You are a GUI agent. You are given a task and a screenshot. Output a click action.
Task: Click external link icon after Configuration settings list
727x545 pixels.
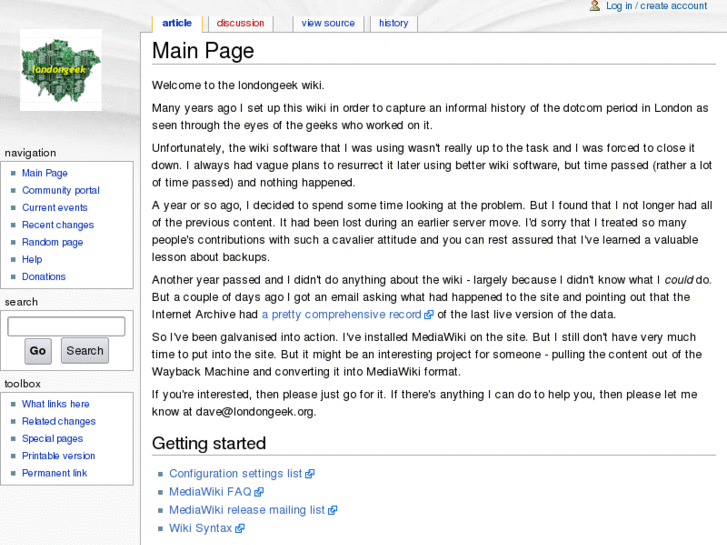coord(310,474)
